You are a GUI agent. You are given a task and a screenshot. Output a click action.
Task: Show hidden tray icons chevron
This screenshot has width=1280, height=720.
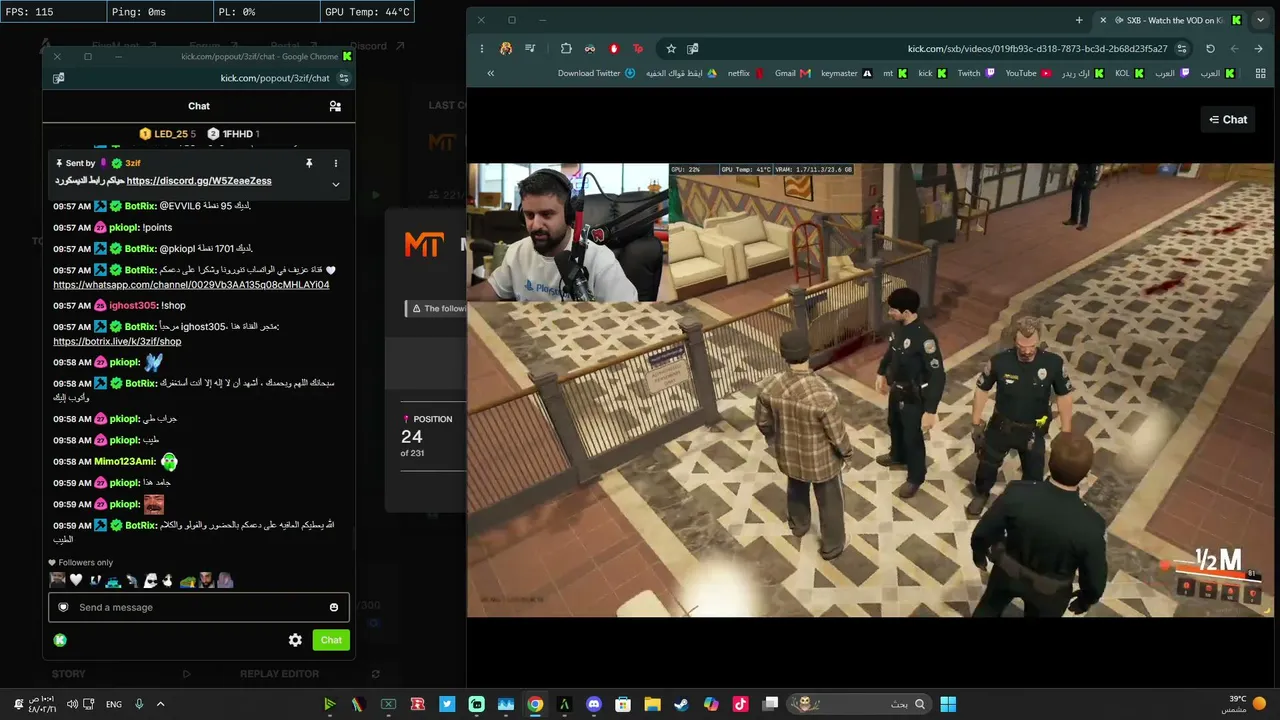160,704
